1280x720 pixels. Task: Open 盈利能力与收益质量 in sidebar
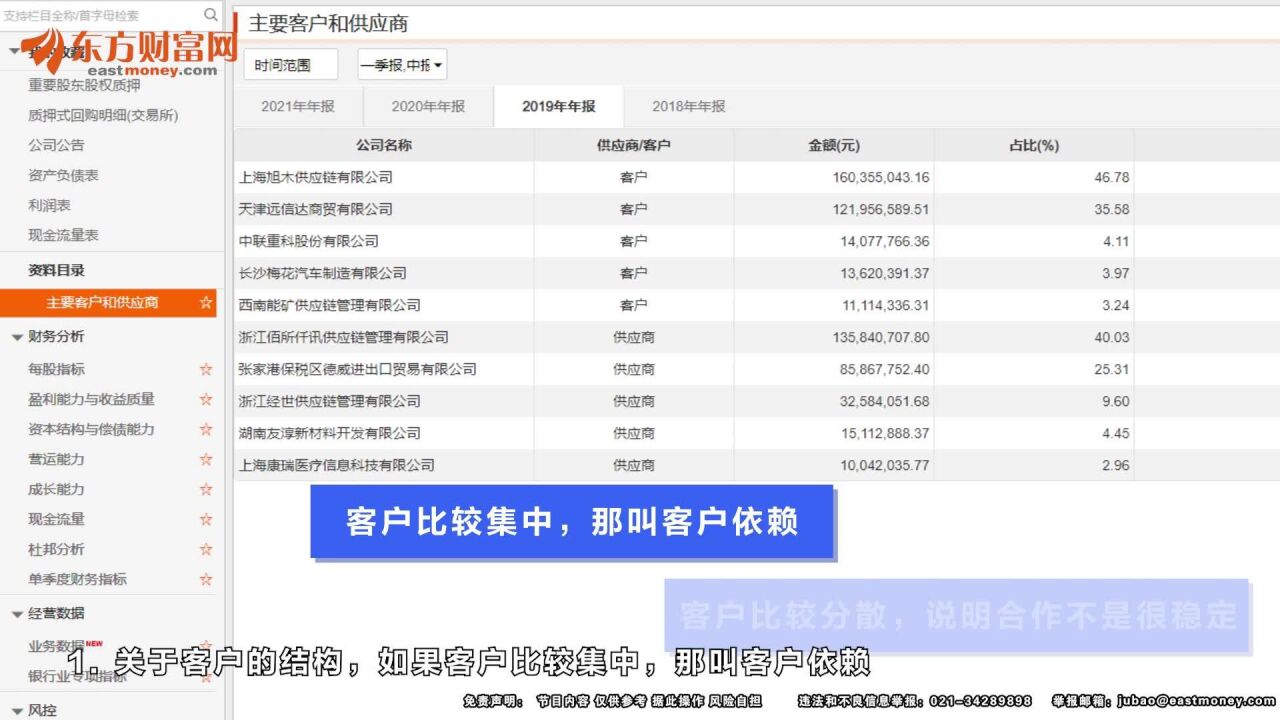coord(91,399)
